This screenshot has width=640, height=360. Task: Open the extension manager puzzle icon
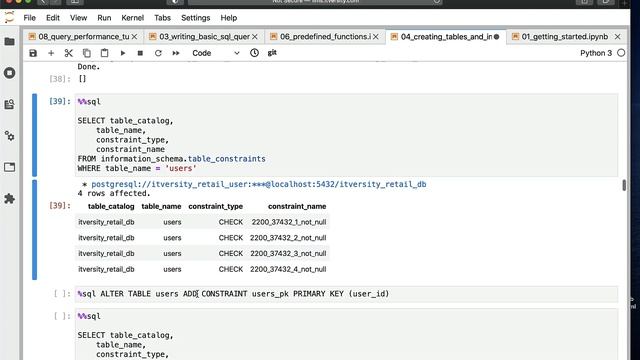tap(9, 199)
